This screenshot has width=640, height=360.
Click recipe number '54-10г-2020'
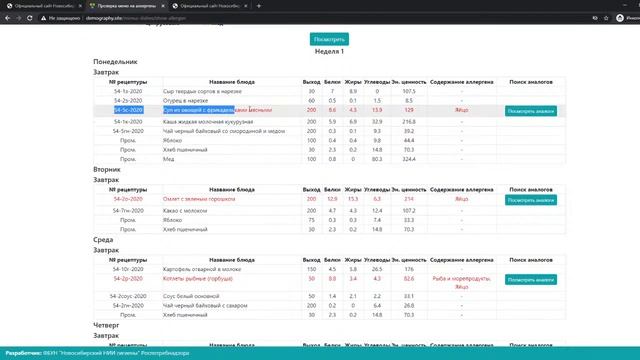pos(128,269)
